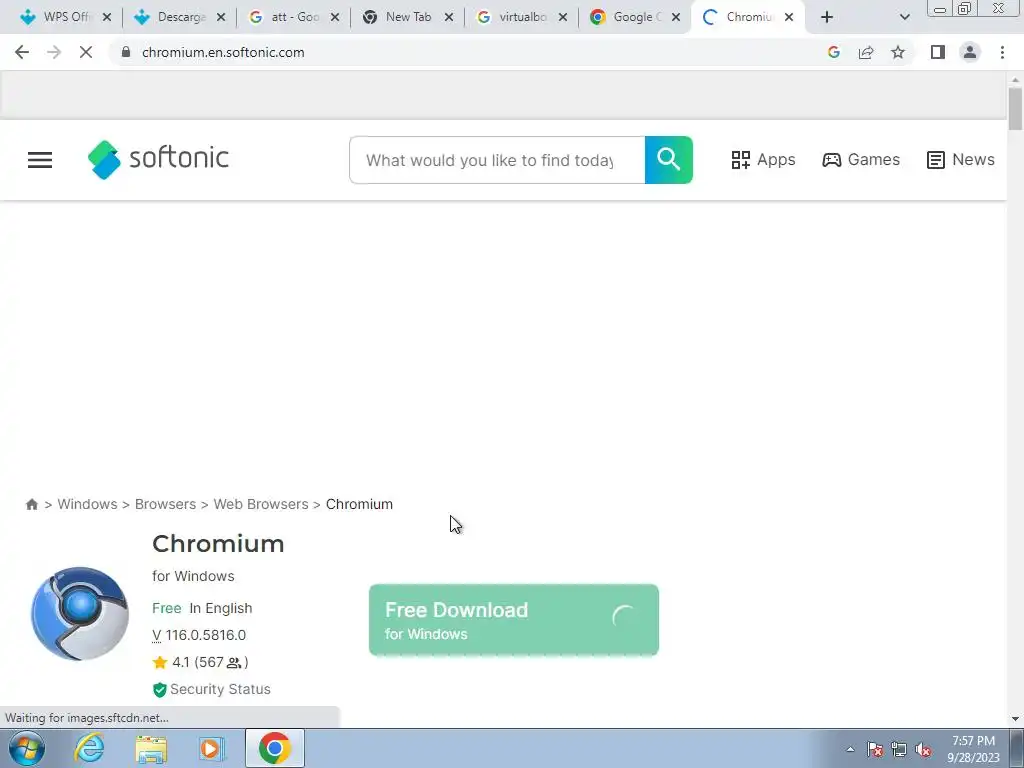Click the breadcrumb home icon

pos(31,504)
